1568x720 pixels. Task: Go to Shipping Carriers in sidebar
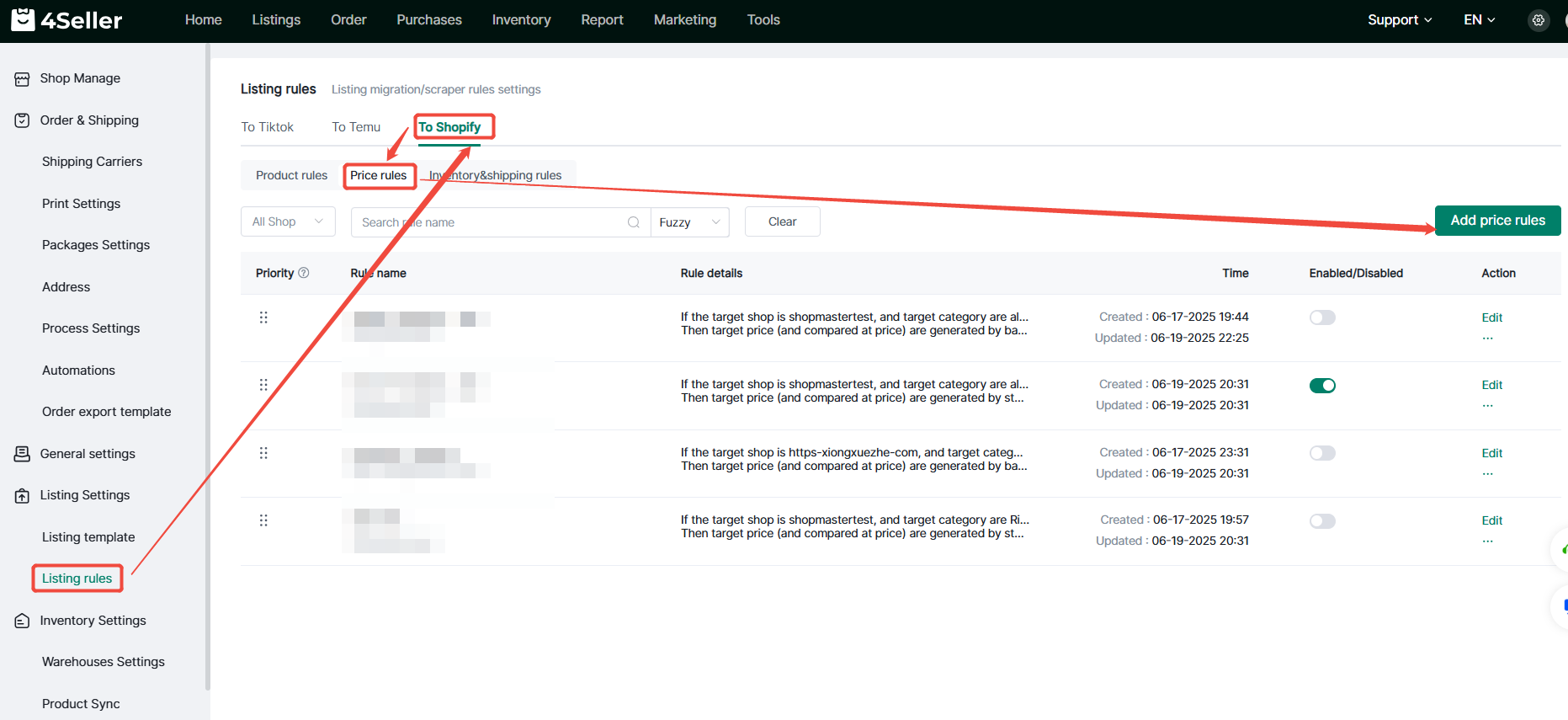(93, 162)
